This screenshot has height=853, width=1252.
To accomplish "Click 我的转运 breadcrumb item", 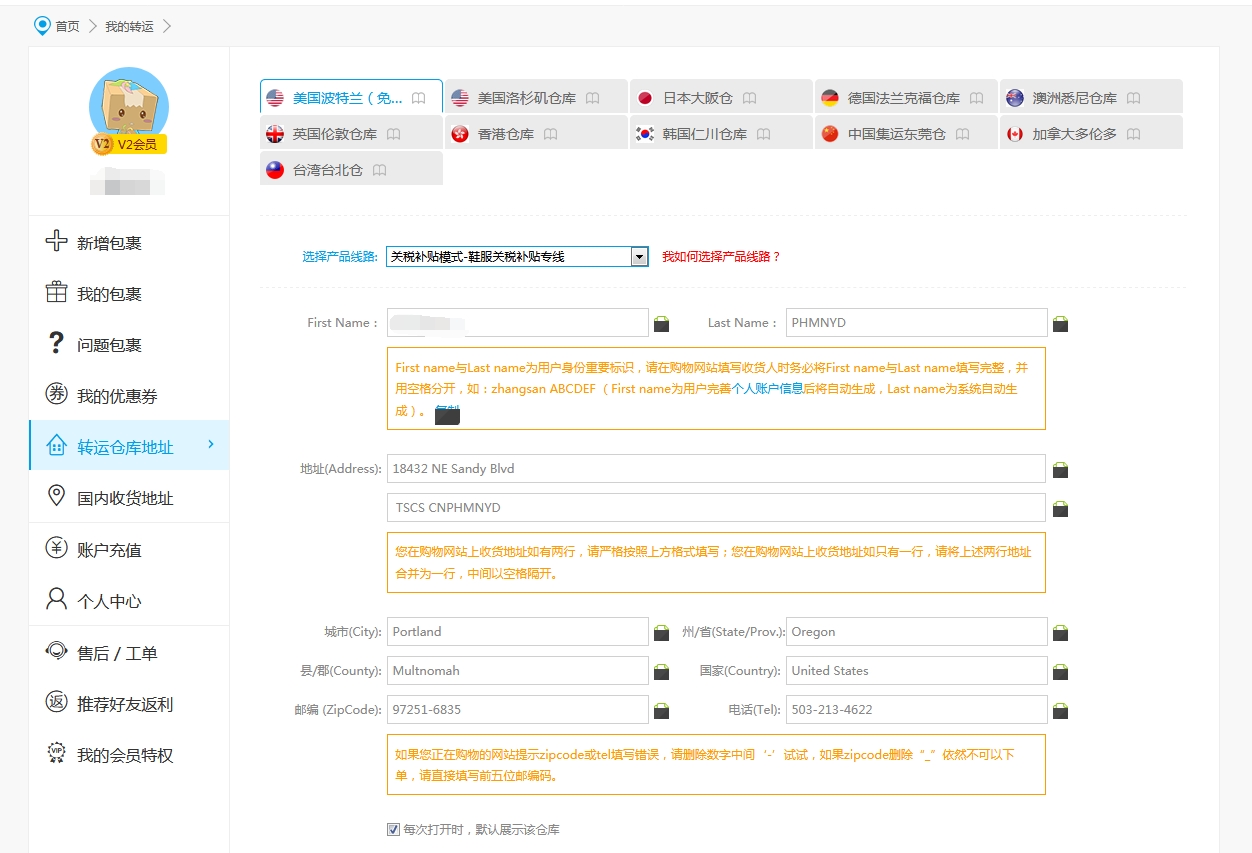I will [x=129, y=26].
